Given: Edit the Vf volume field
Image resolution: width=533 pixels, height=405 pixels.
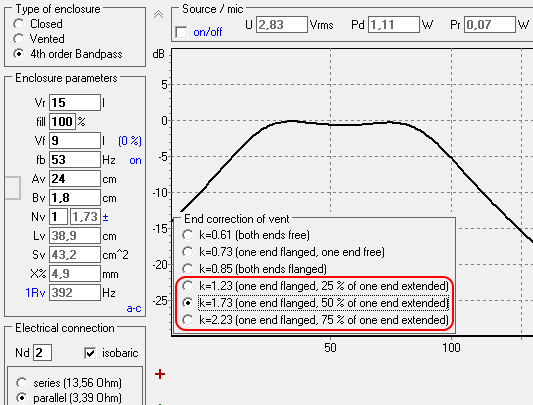Looking at the screenshot, I should 75,141.
